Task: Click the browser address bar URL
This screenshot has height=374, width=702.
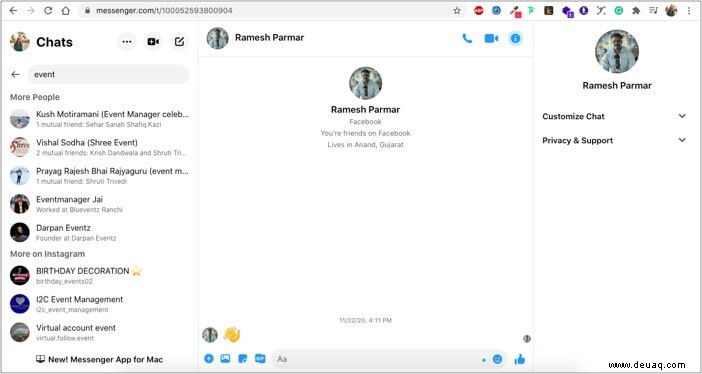Action: click(164, 10)
